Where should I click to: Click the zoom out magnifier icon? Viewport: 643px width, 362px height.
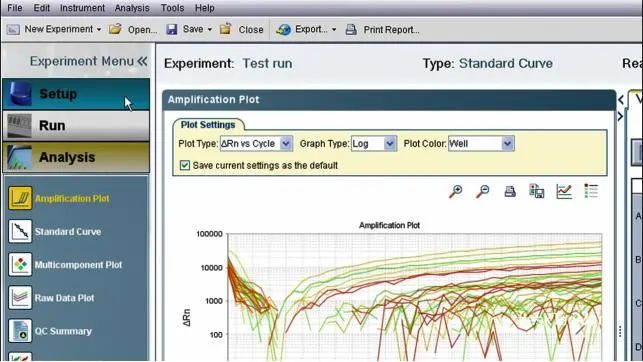[x=483, y=191]
